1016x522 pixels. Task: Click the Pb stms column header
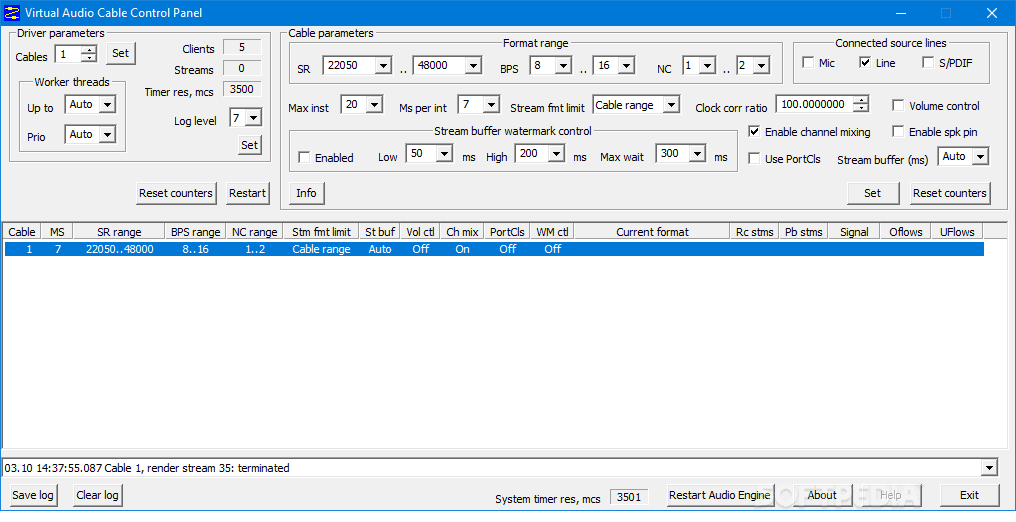[x=803, y=232]
